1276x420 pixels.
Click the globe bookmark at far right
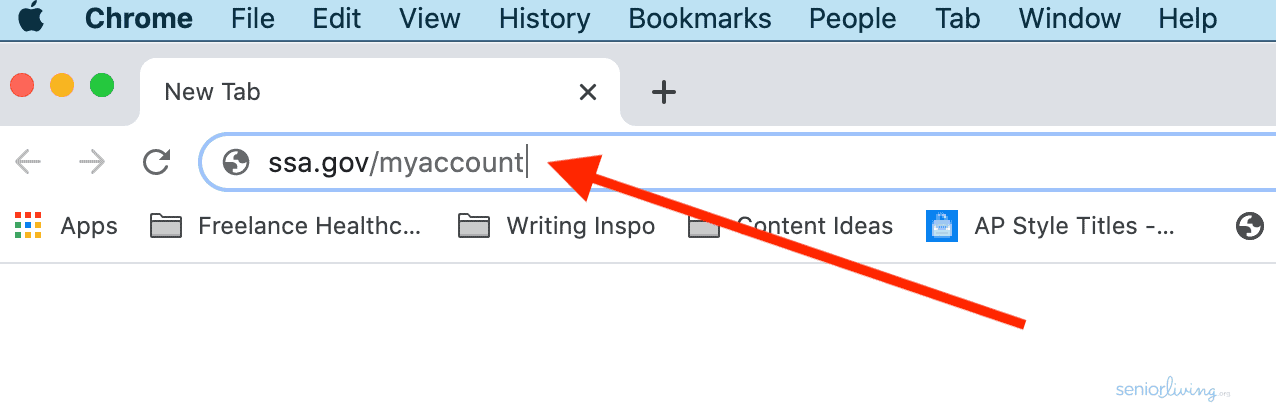pyautogui.click(x=1249, y=227)
